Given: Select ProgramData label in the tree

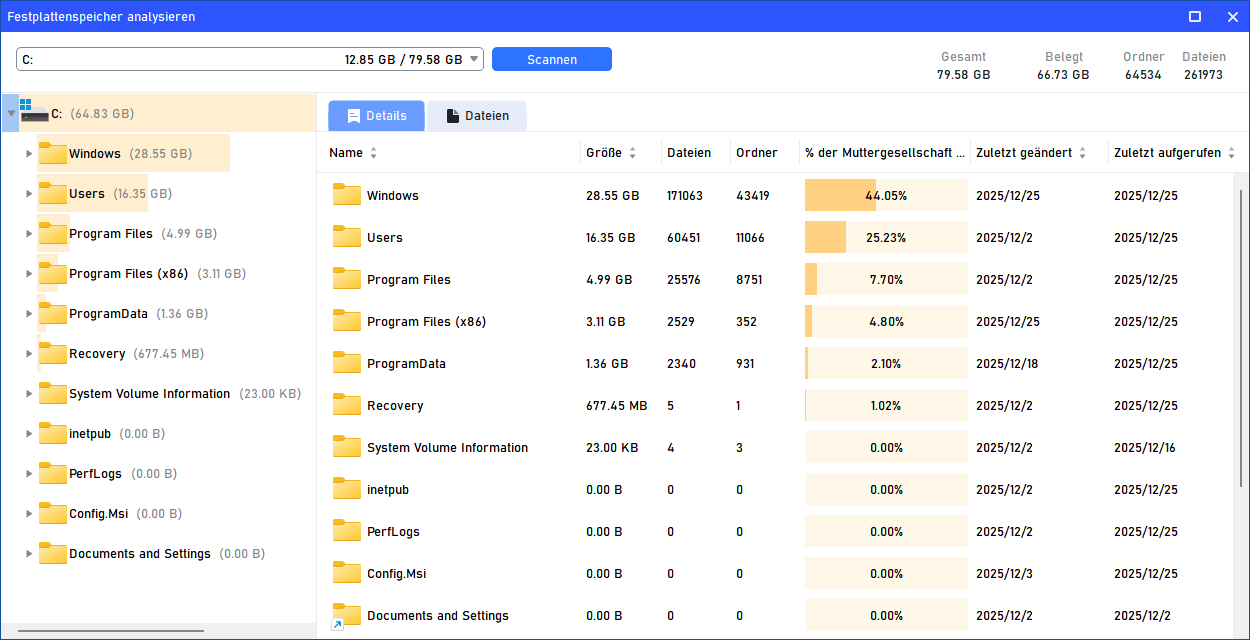Looking at the screenshot, I should (x=108, y=314).
